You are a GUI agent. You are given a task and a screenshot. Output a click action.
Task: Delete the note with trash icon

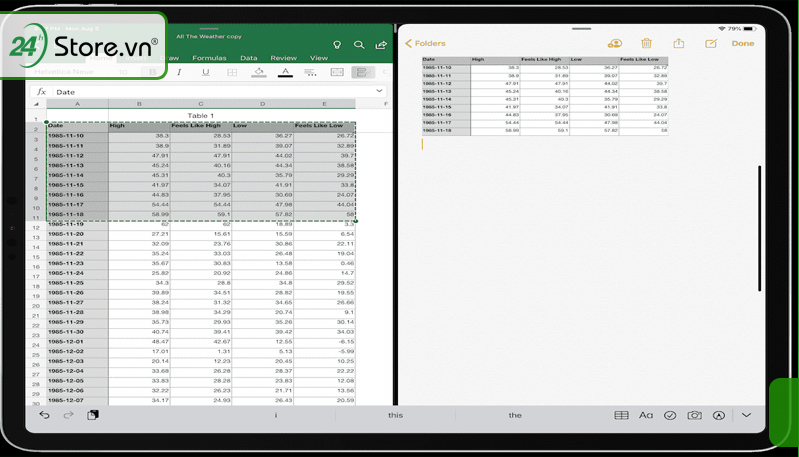(x=647, y=43)
